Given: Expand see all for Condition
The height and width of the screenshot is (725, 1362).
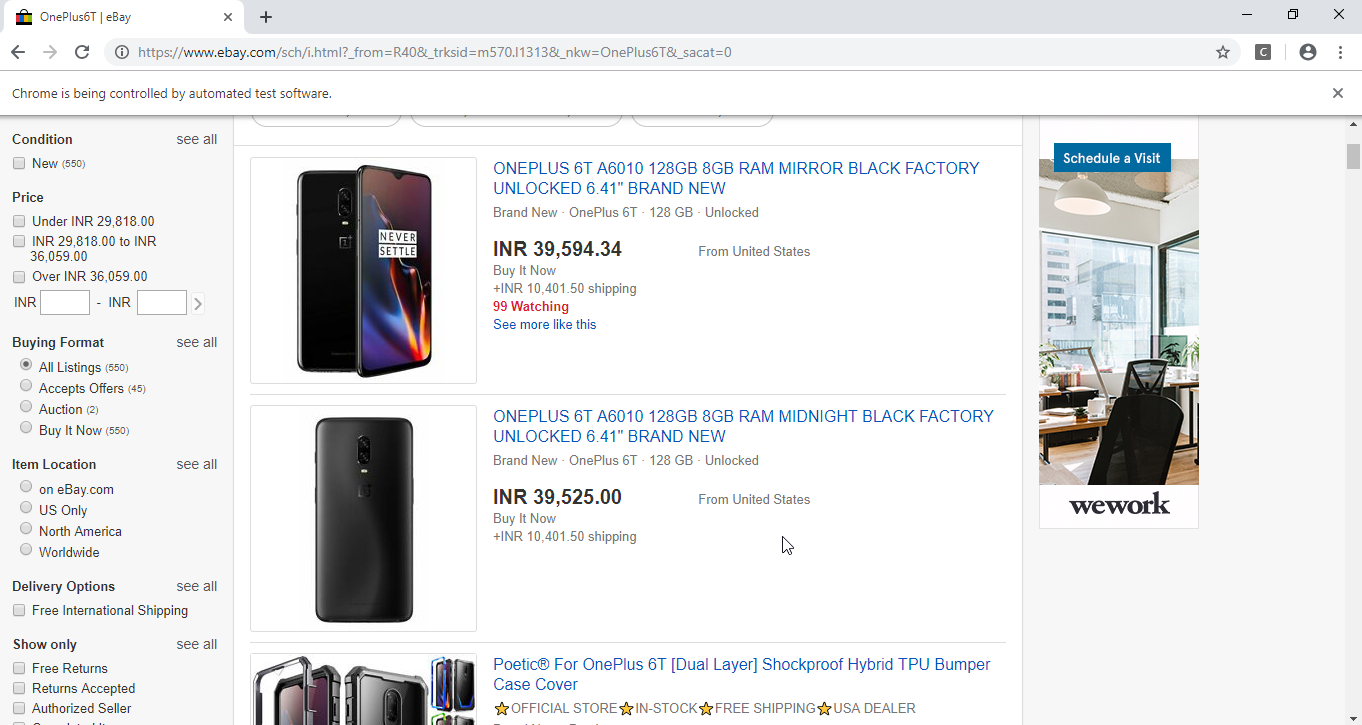Looking at the screenshot, I should tap(196, 139).
